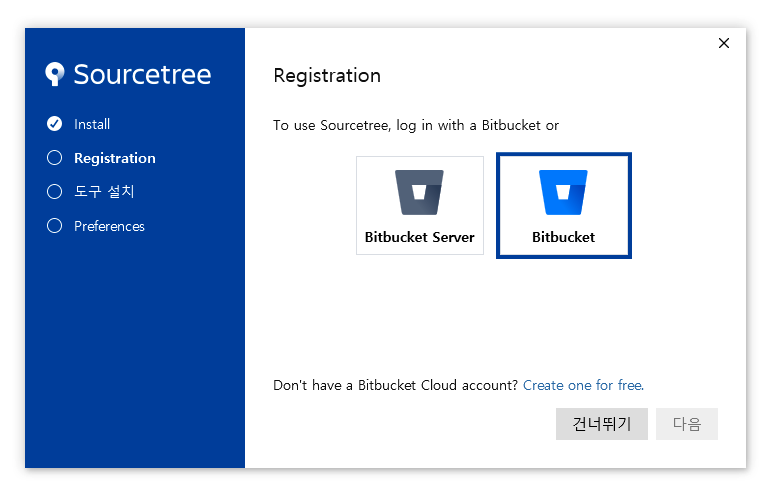Select the Bitbucket cloud option

[563, 206]
